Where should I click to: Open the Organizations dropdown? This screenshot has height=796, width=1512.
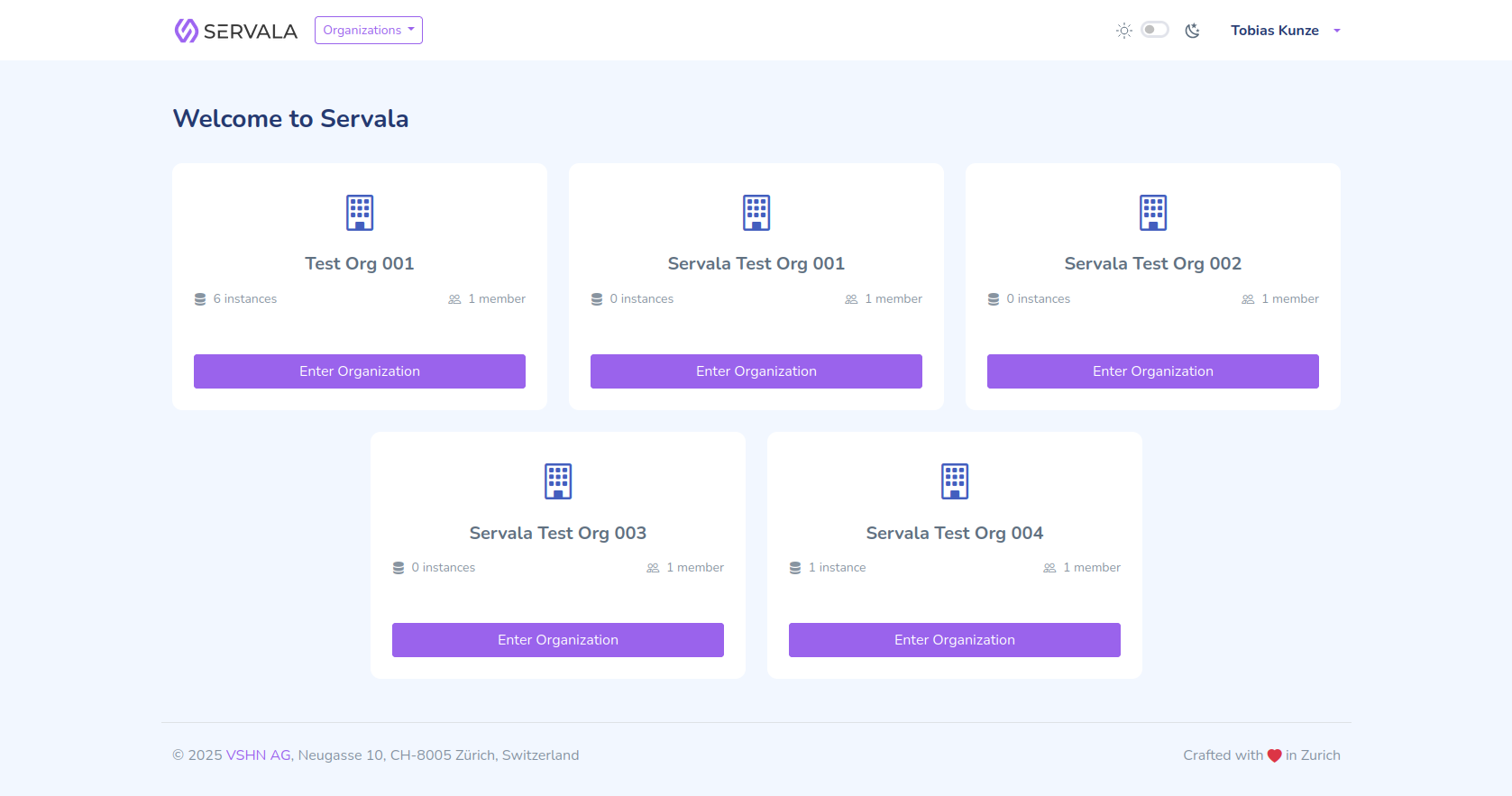point(368,30)
